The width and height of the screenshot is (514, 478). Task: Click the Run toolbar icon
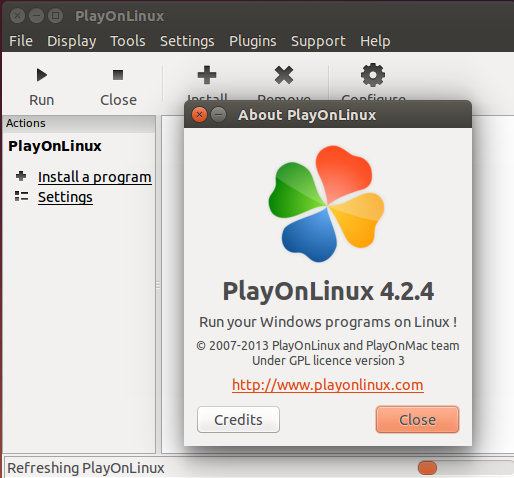click(x=42, y=75)
